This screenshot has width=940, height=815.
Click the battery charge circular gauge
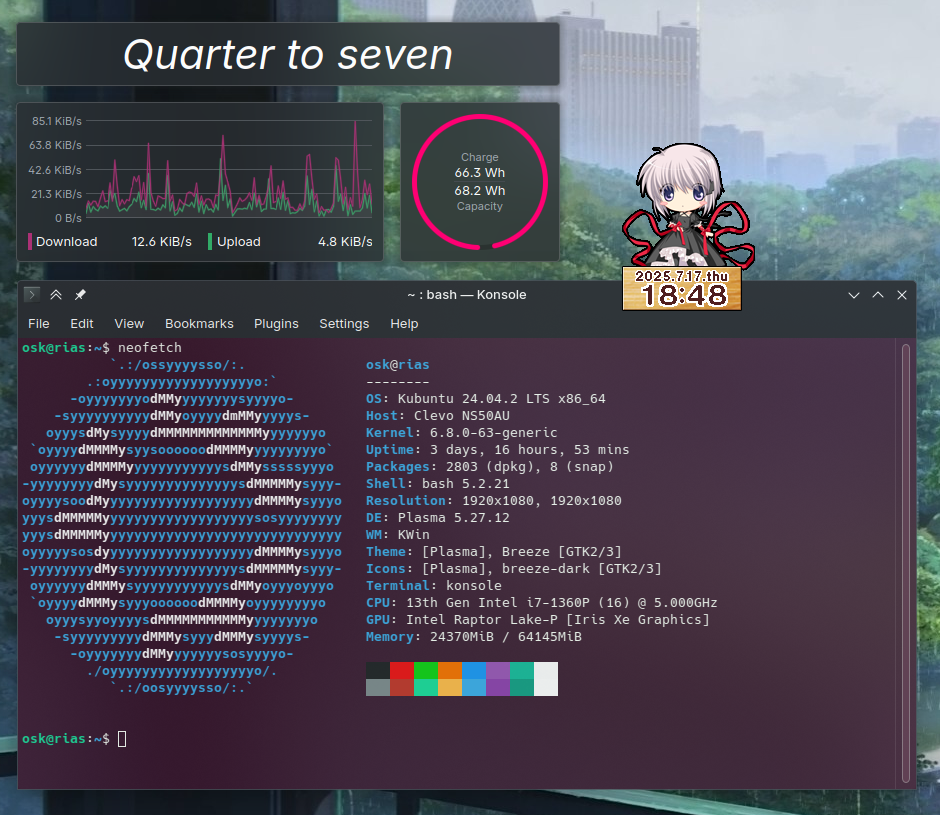[x=480, y=182]
